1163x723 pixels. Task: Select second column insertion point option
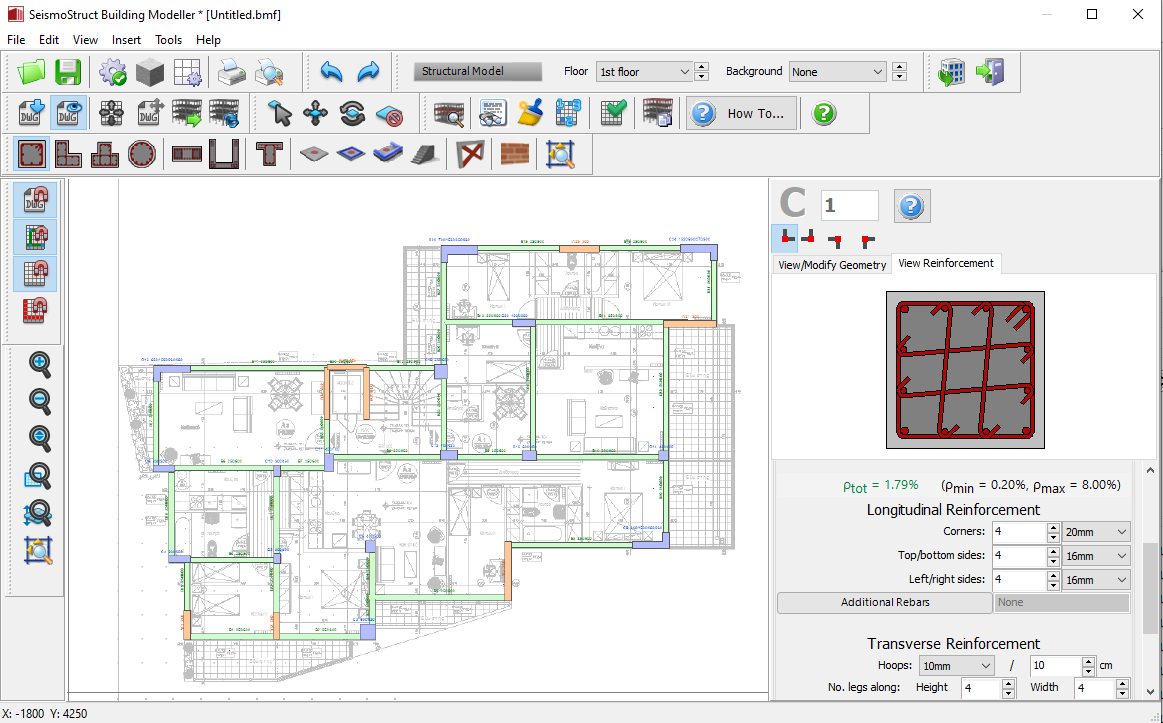(808, 239)
